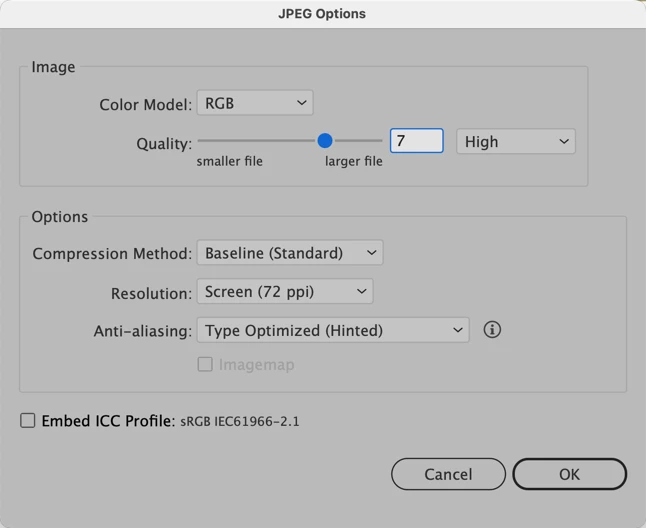Click the "Compression Method:" label

112,254
